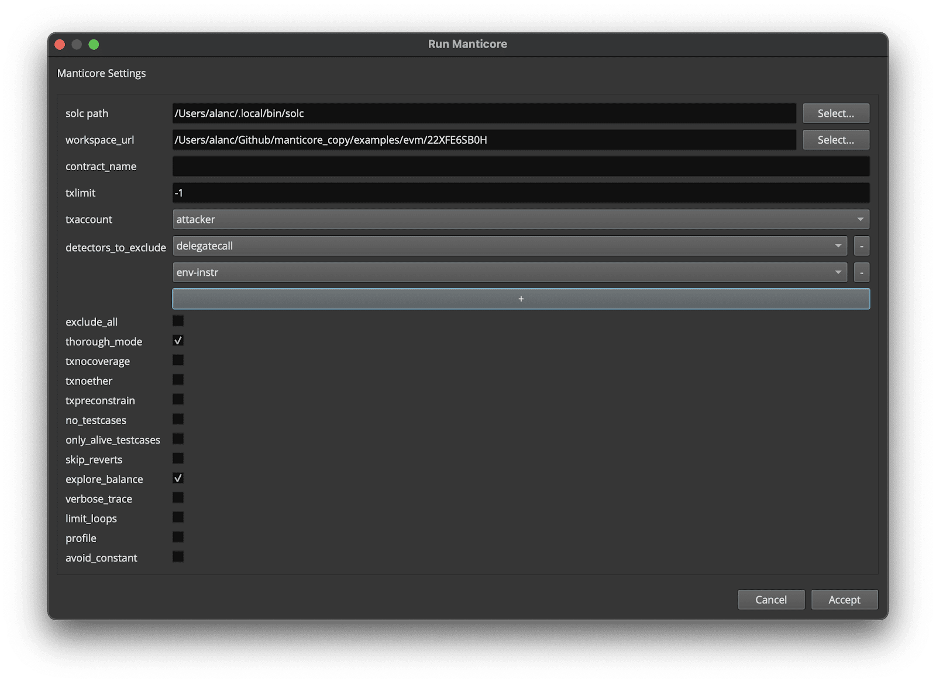936x684 pixels.
Task: Enable the skip_reverts checkbox
Action: [x=178, y=459]
